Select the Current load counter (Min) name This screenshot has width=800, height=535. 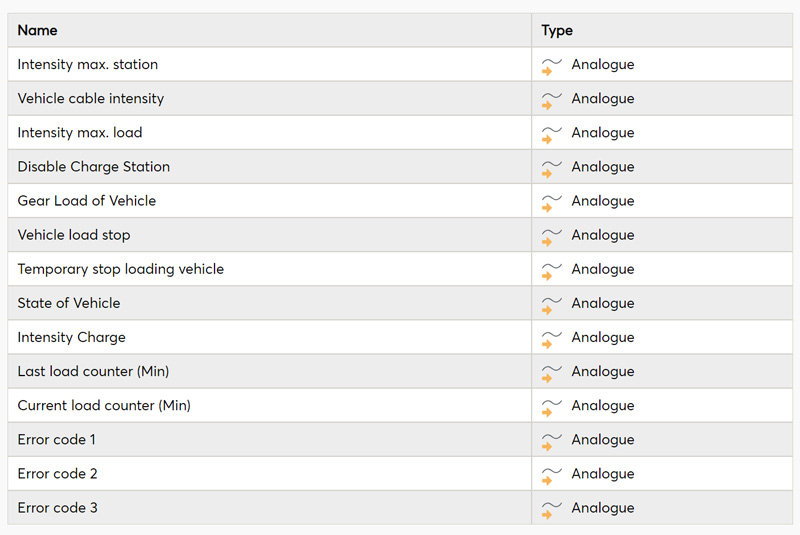tap(104, 405)
